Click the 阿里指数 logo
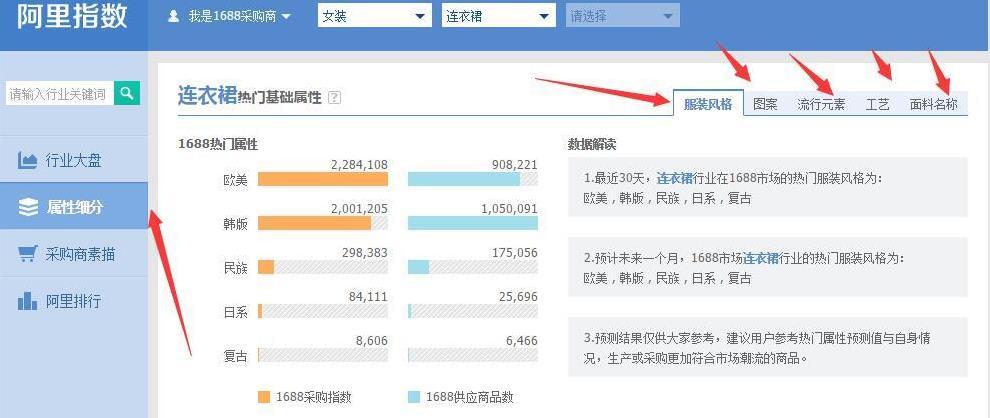990x418 pixels. tap(72, 16)
